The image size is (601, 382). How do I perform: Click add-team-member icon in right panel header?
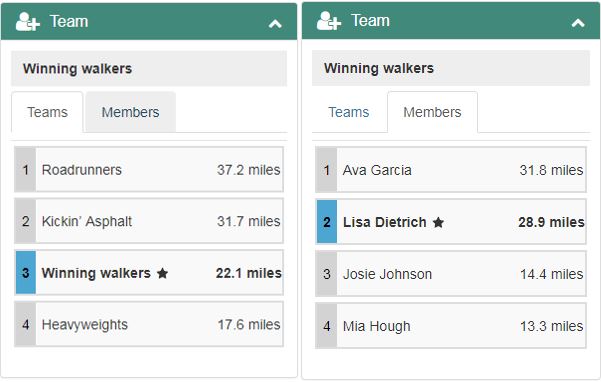(x=329, y=21)
